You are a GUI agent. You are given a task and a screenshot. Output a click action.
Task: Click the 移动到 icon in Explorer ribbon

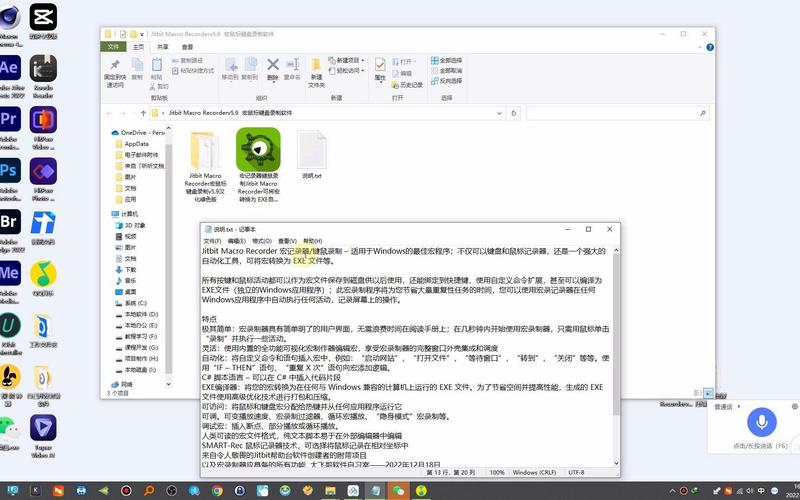pyautogui.click(x=231, y=65)
